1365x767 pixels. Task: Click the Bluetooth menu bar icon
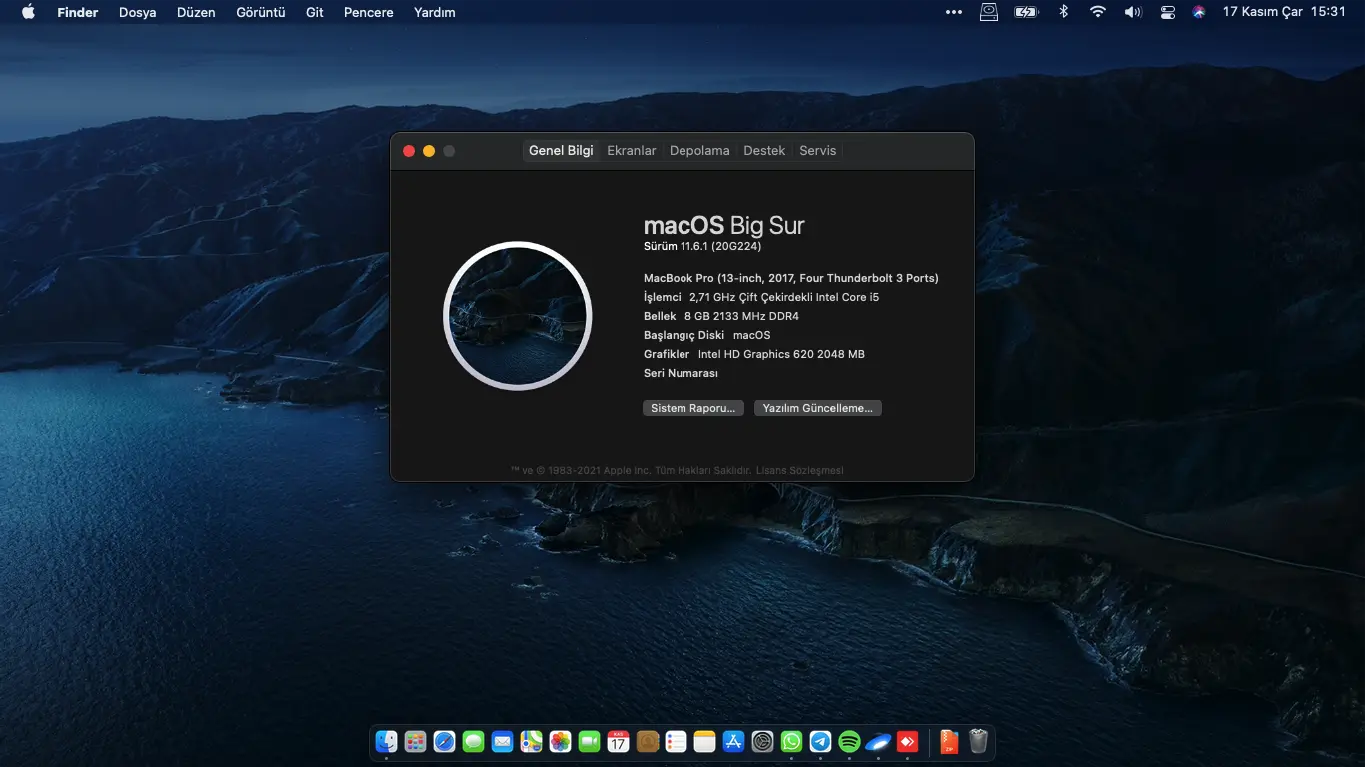[x=1064, y=12]
